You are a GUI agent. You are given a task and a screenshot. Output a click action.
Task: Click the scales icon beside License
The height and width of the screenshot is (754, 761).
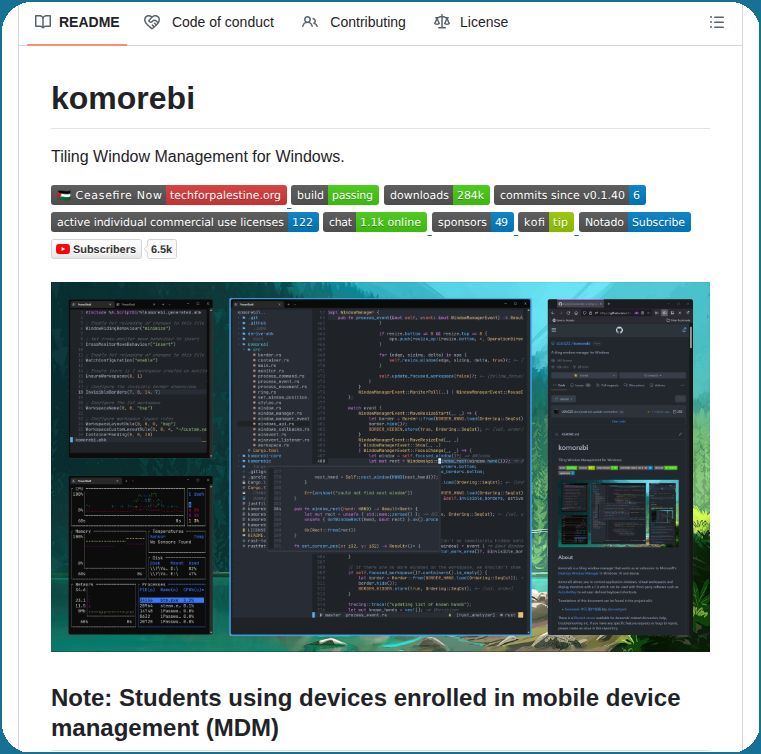[x=442, y=22]
